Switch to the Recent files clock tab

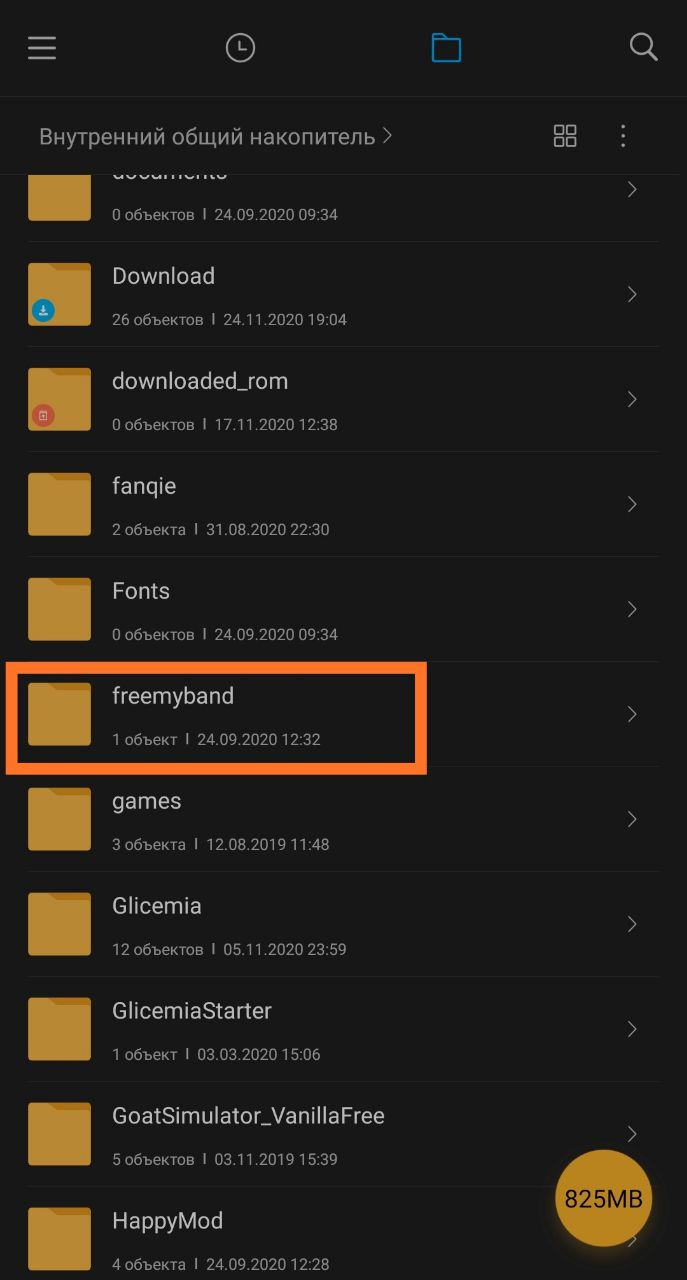click(x=240, y=47)
